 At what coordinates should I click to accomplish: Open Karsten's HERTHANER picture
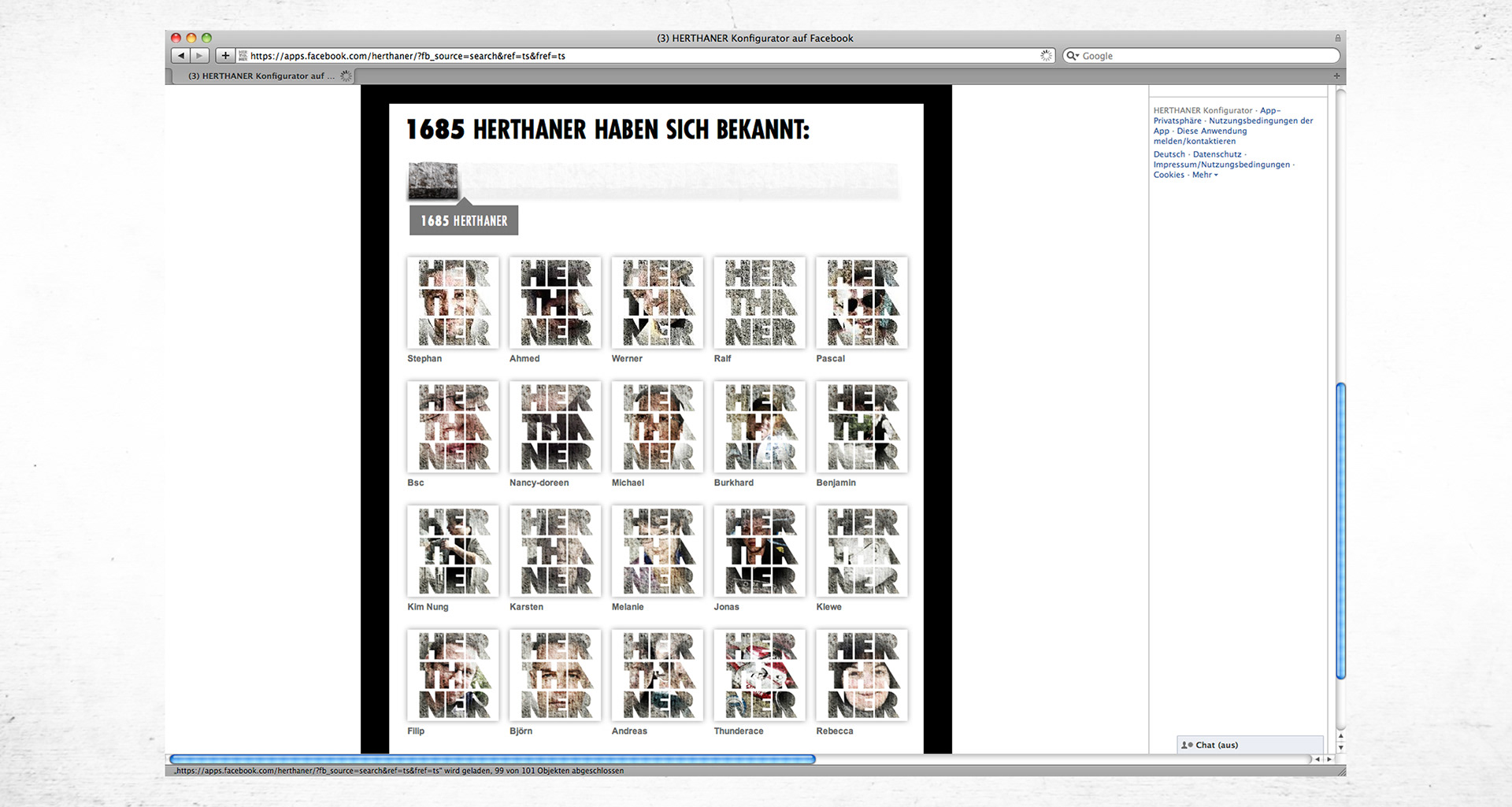(555, 551)
